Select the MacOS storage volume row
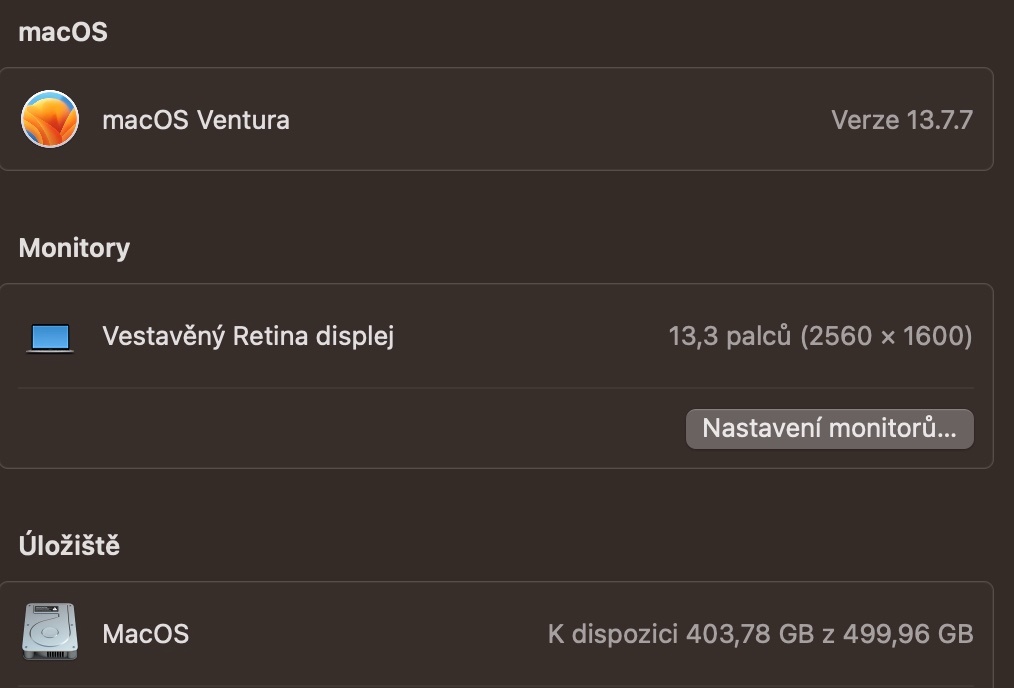Screen dimensions: 1014x688 [400, 633]
